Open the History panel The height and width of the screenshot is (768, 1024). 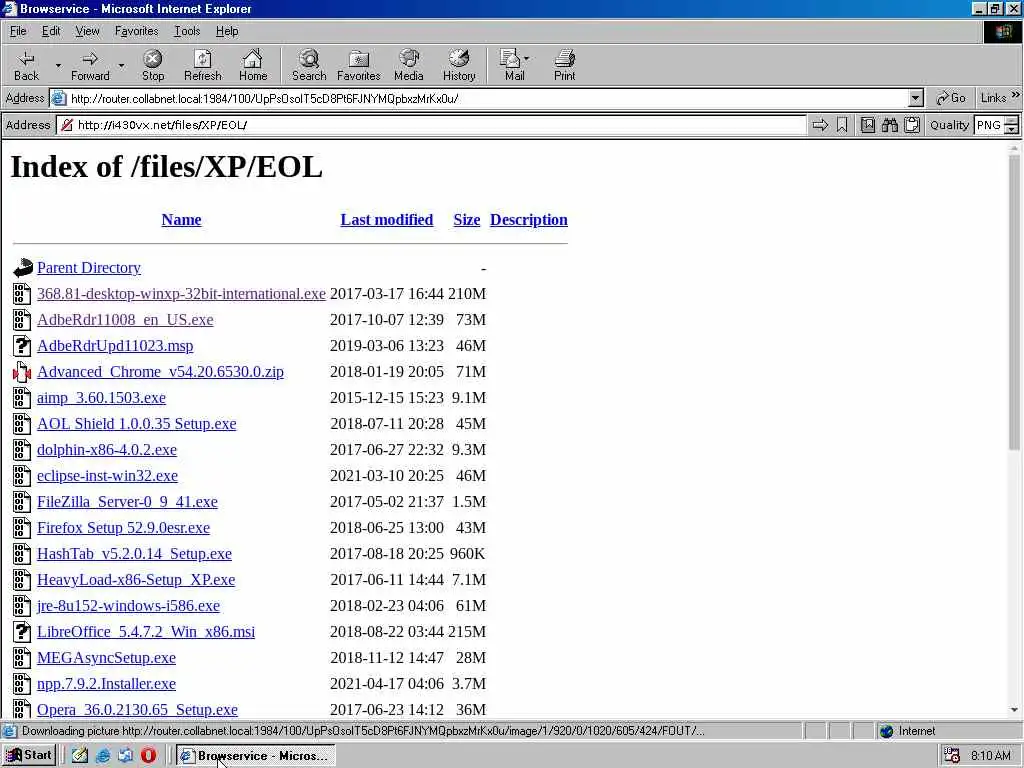459,65
